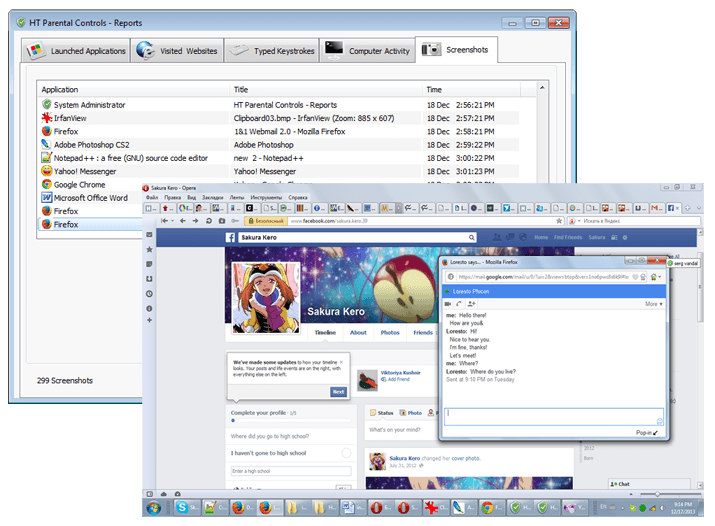Click Opera's Forward arrow button
715x526 pixels.
[195, 221]
